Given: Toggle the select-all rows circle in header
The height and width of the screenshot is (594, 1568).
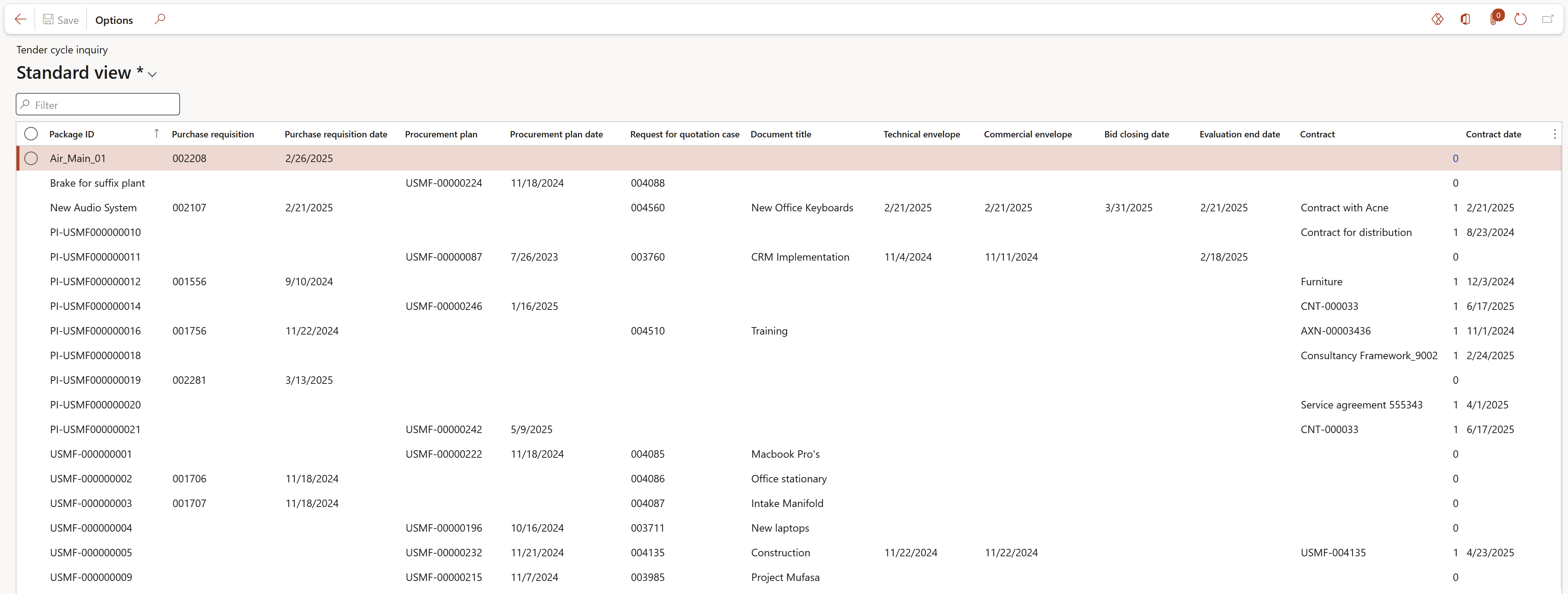Looking at the screenshot, I should point(31,134).
